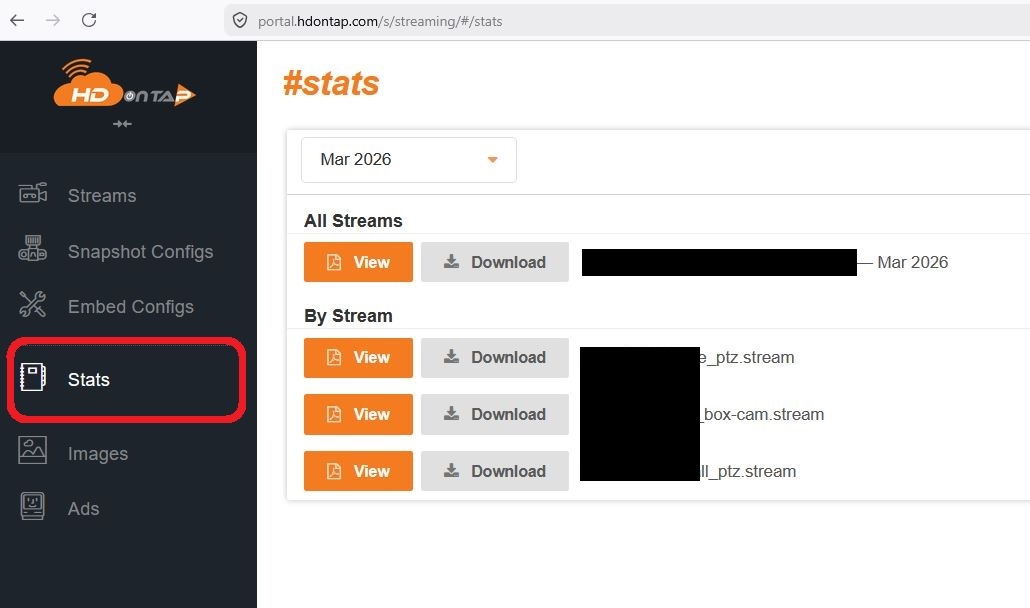This screenshot has width=1030, height=608.
Task: Expand month selector via orange arrow
Action: point(492,160)
